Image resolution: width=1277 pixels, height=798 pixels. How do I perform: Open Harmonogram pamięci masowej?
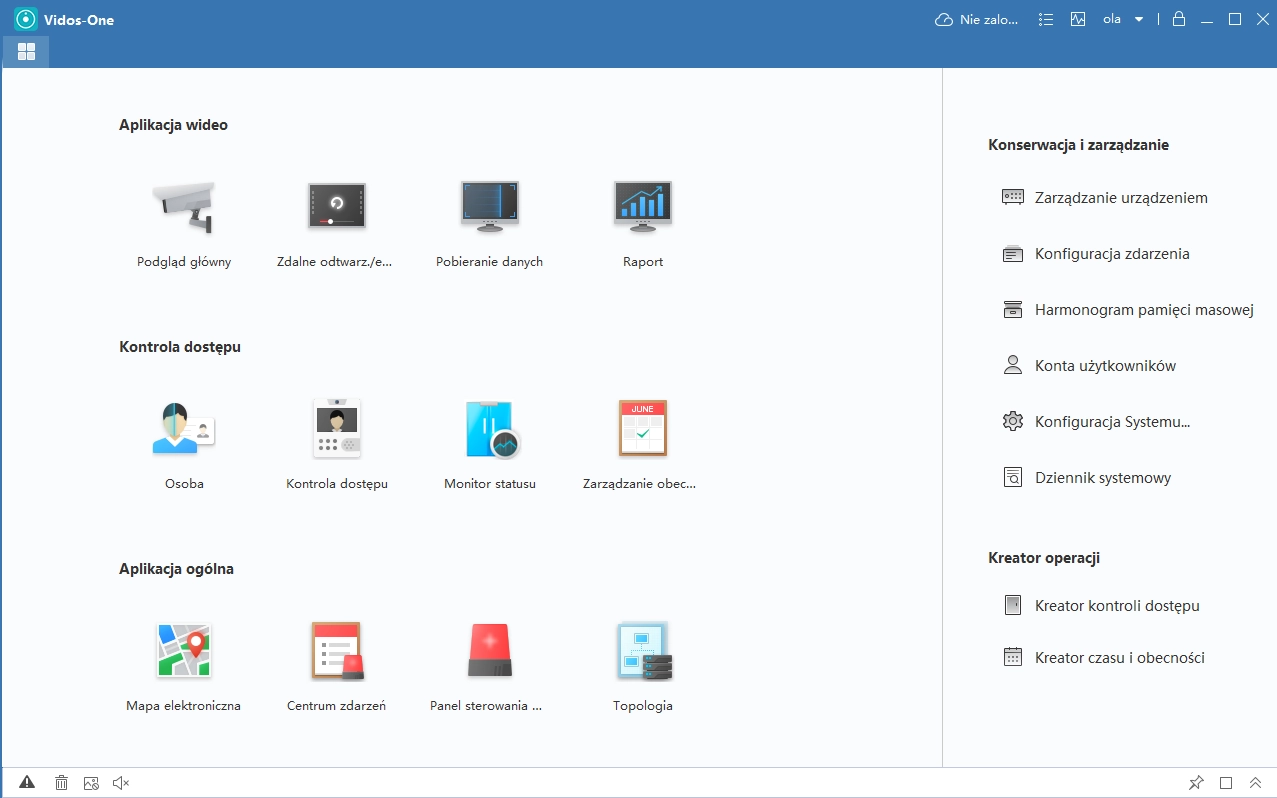[x=1128, y=310]
